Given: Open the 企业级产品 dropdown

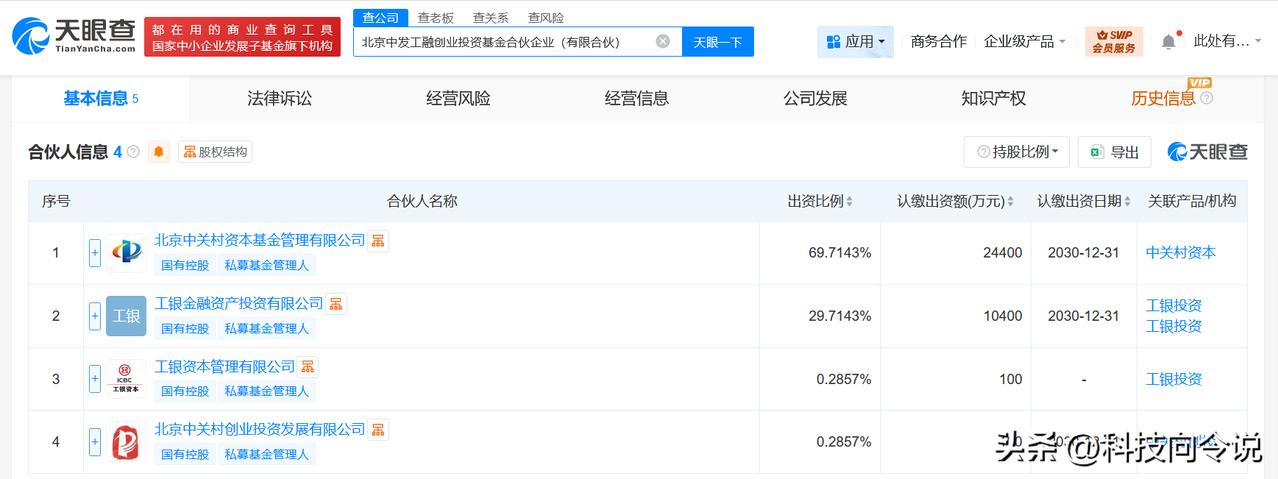Looking at the screenshot, I should point(1025,41).
